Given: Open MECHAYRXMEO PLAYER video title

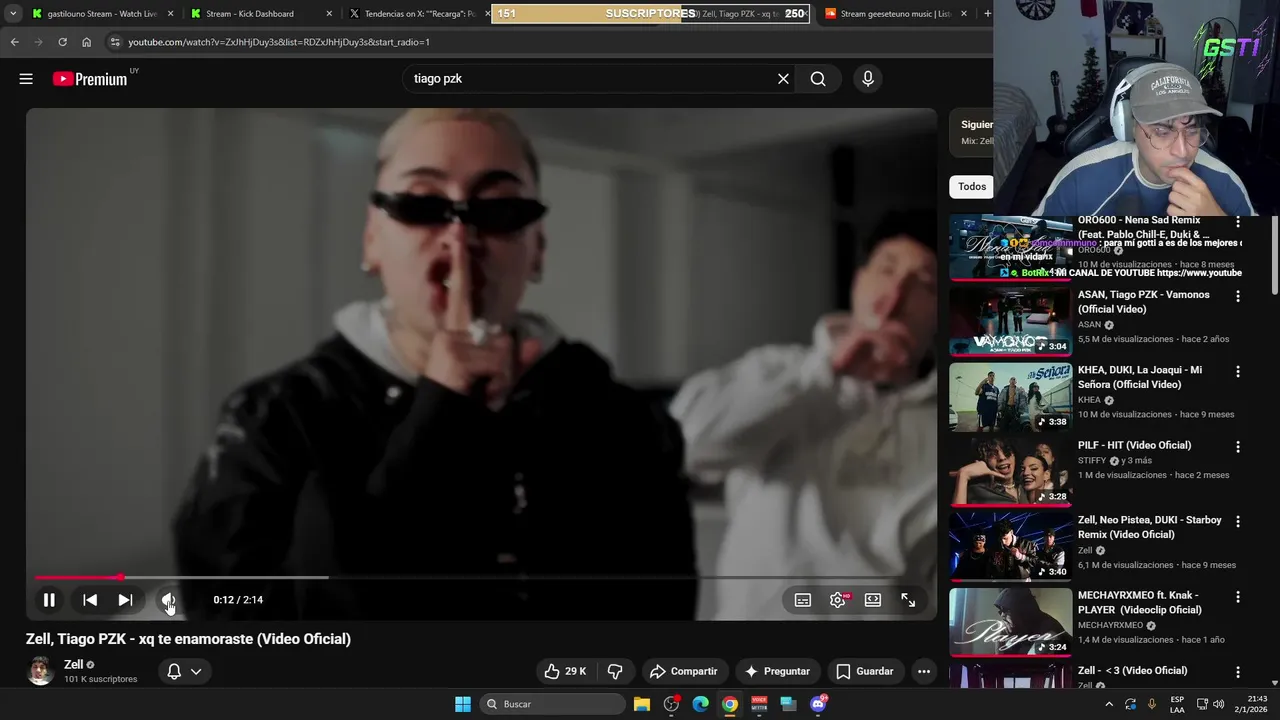Looking at the screenshot, I should pyautogui.click(x=1140, y=602).
